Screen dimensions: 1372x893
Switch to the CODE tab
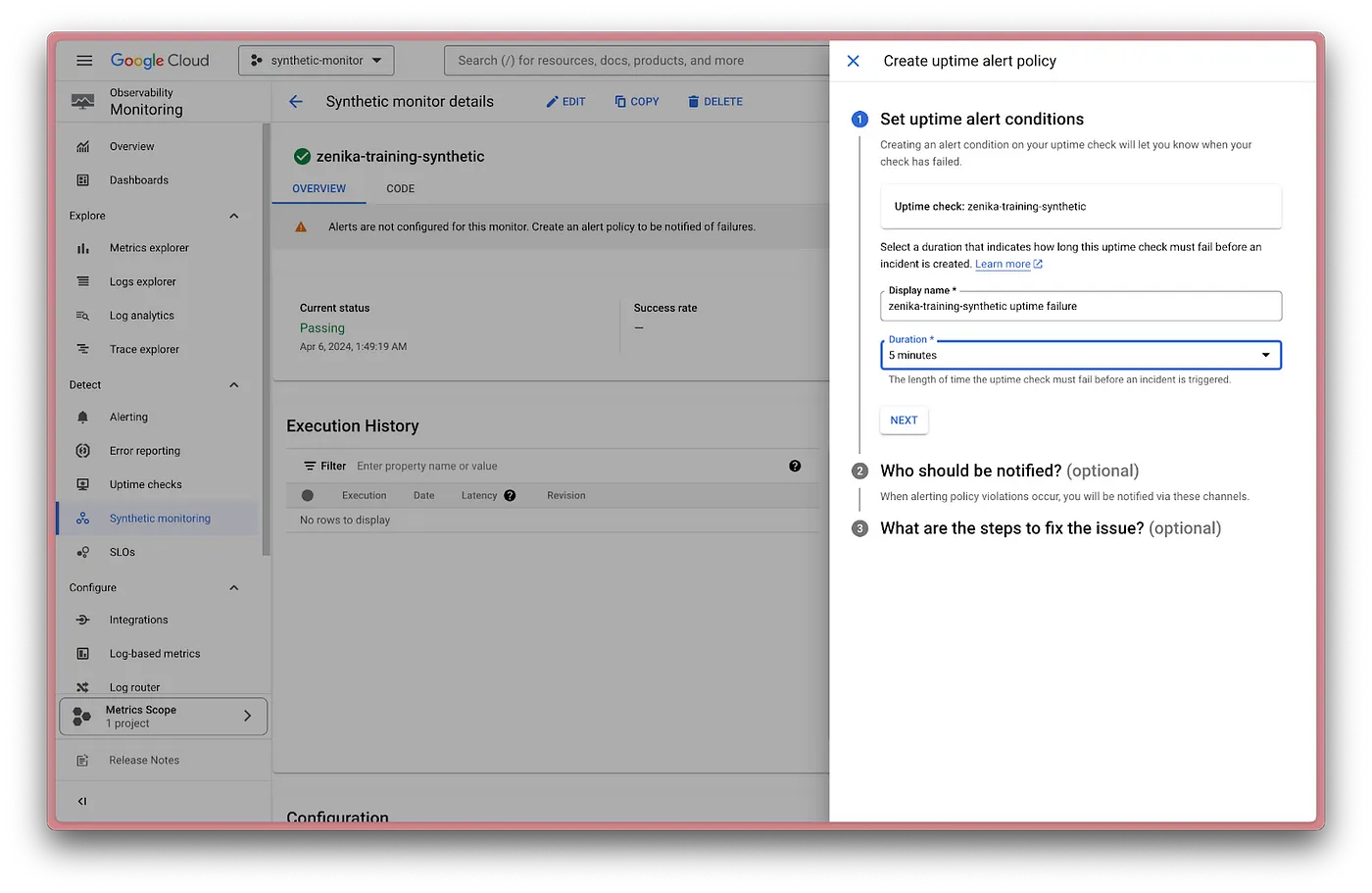[x=400, y=188]
